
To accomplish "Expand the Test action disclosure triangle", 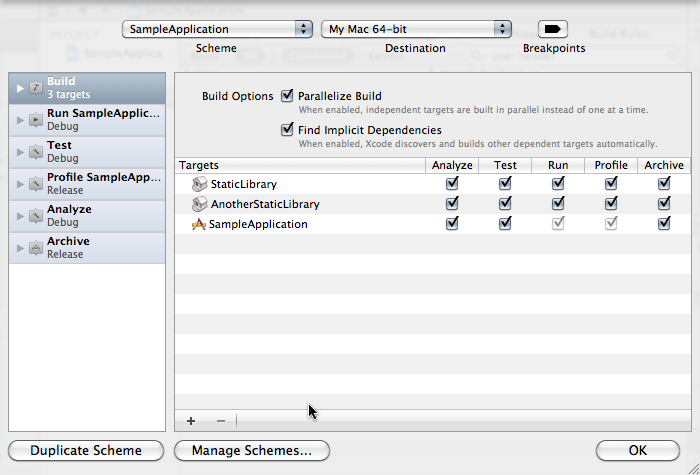I will click(20, 152).
